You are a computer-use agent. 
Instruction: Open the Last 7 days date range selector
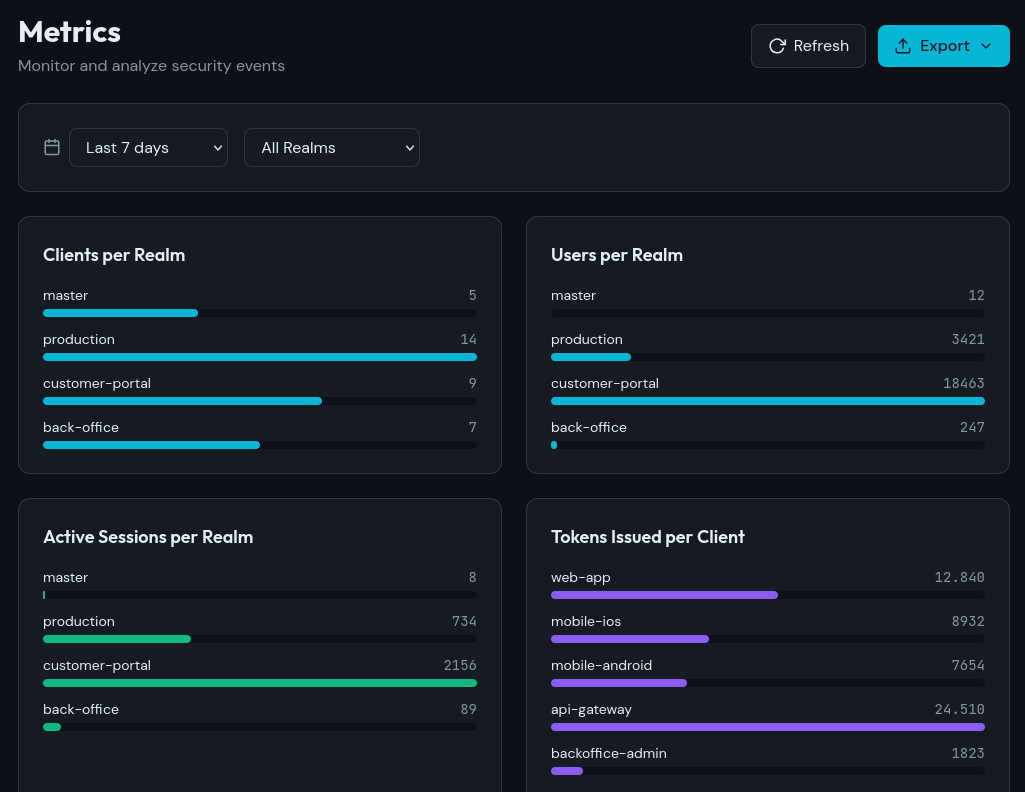(148, 147)
